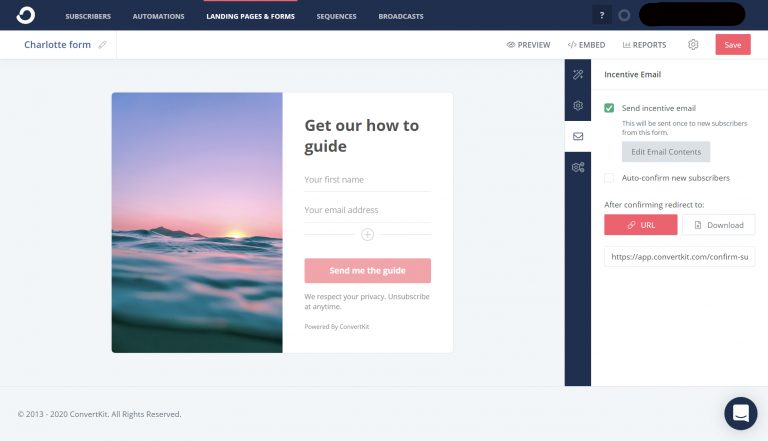Click Edit Email Contents button
The image size is (768, 441).
[666, 152]
